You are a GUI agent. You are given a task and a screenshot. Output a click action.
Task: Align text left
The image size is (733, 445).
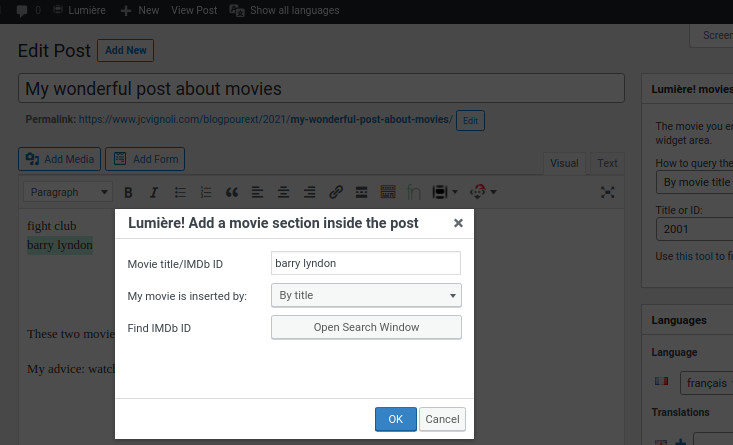click(x=258, y=192)
